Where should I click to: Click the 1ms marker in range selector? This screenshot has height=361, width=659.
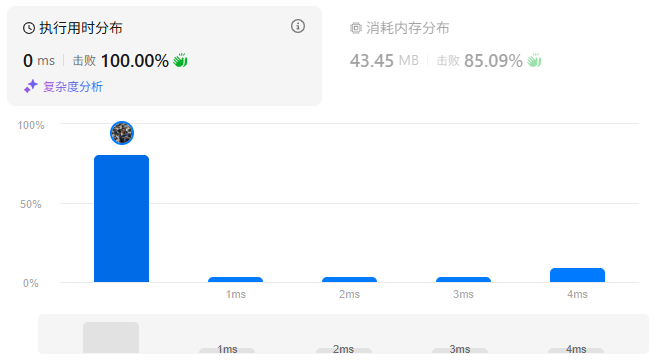[x=227, y=350]
